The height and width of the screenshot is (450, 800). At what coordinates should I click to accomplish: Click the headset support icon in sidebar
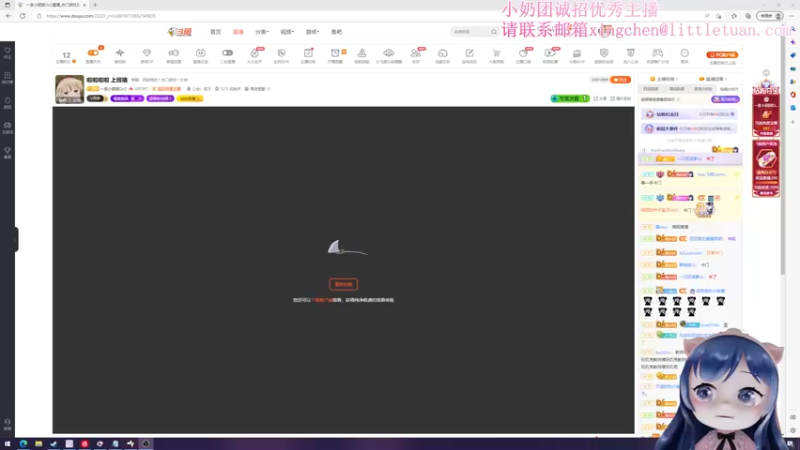pyautogui.click(x=7, y=423)
